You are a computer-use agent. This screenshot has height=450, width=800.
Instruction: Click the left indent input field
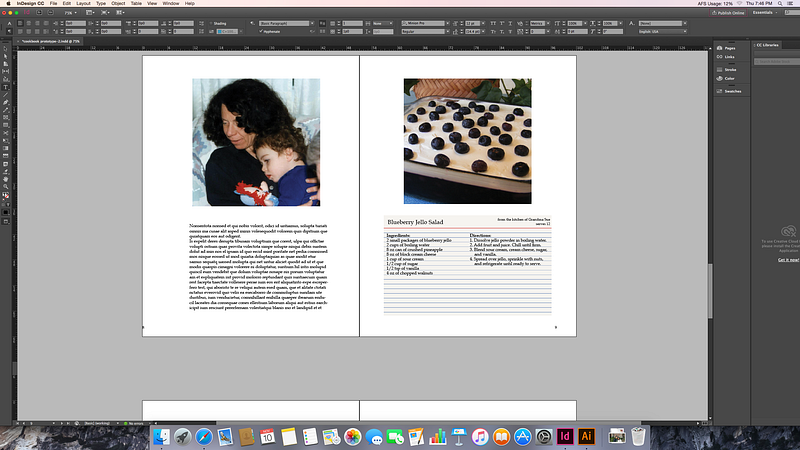pos(76,23)
